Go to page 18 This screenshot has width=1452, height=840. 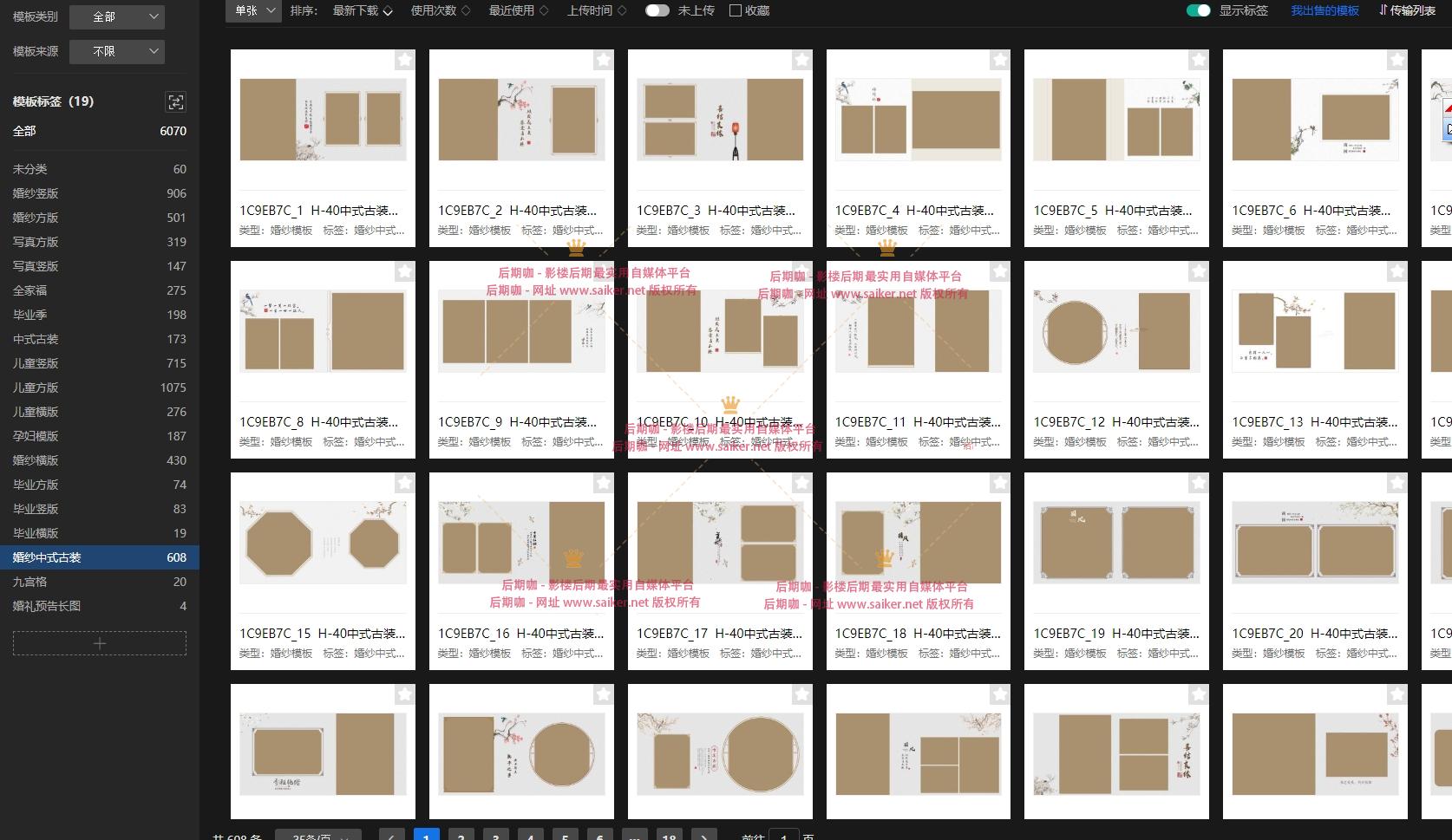pos(669,836)
